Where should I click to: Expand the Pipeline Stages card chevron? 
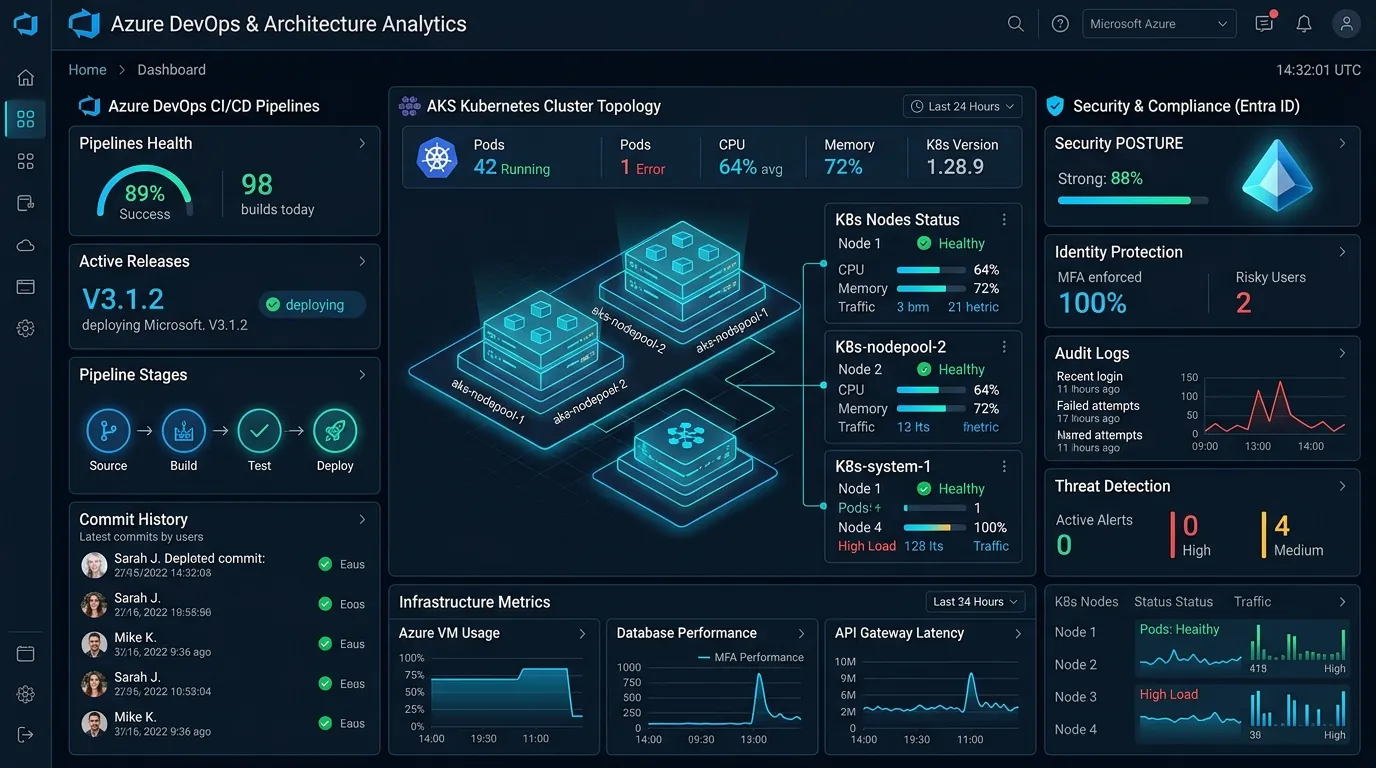[362, 375]
